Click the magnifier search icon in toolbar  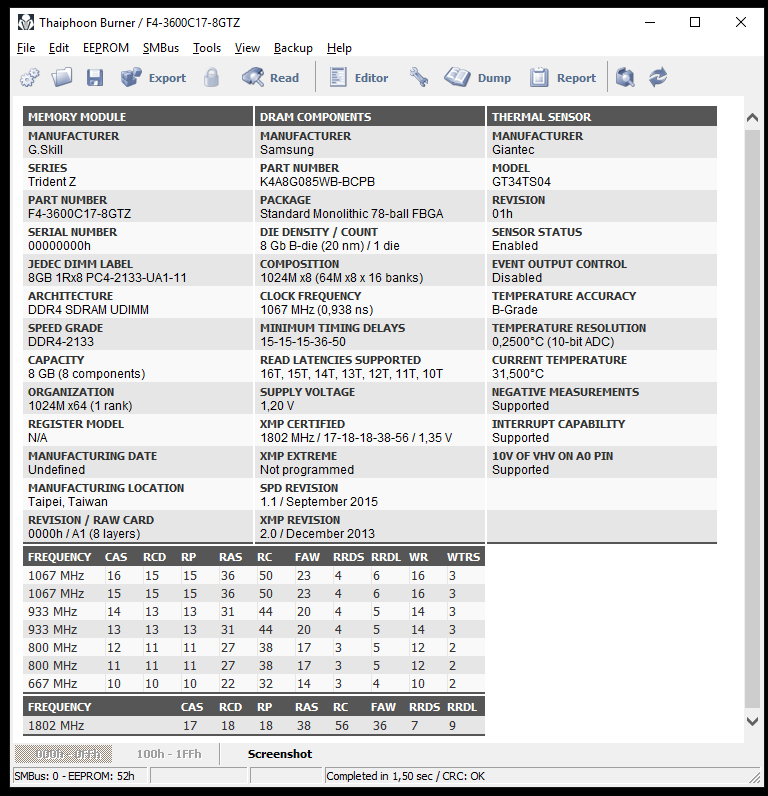click(x=625, y=78)
